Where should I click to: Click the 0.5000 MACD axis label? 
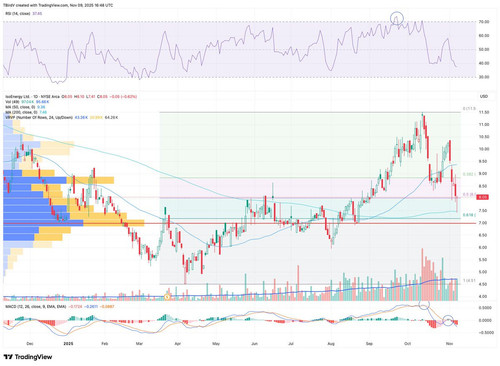485,308
